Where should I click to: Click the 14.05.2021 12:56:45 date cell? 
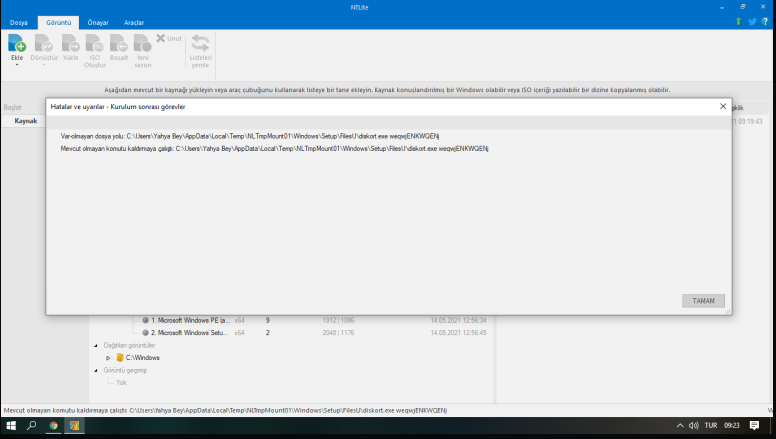(458, 333)
